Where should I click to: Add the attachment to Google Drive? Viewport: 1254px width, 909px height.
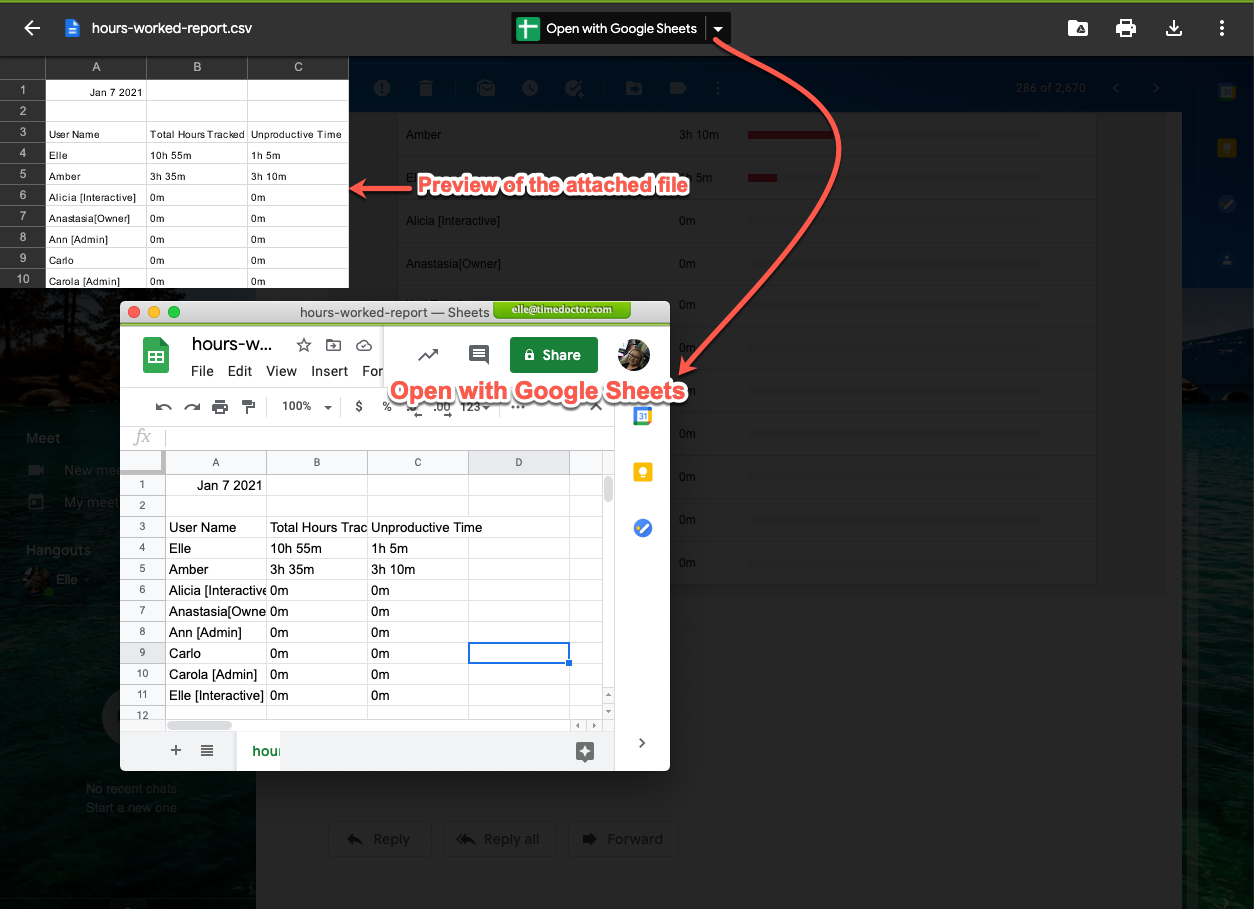coord(1078,28)
